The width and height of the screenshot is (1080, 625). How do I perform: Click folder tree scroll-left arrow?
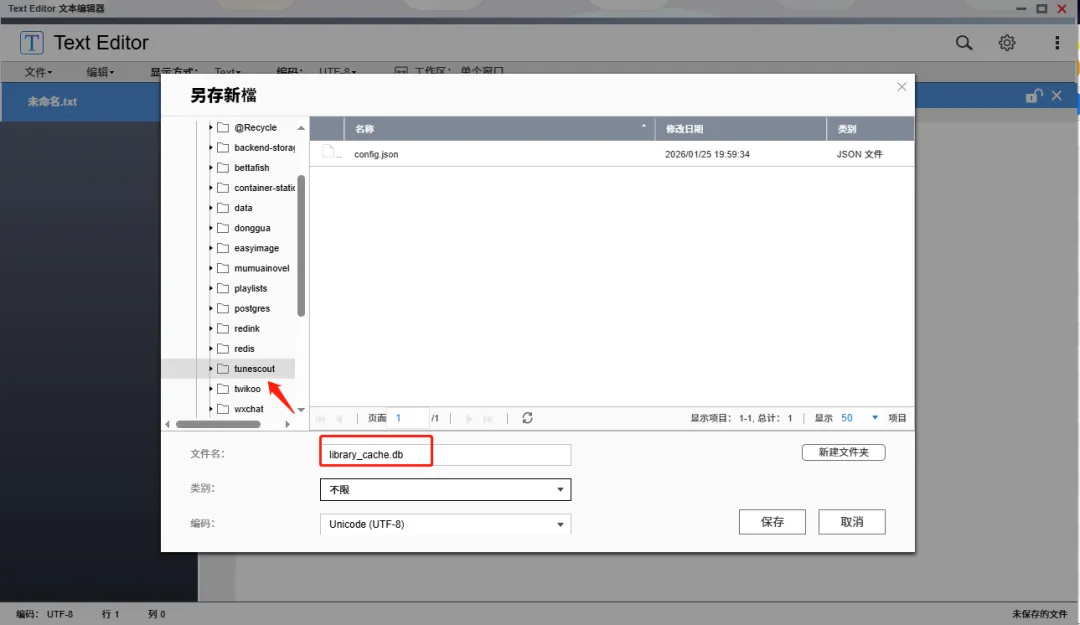167,424
